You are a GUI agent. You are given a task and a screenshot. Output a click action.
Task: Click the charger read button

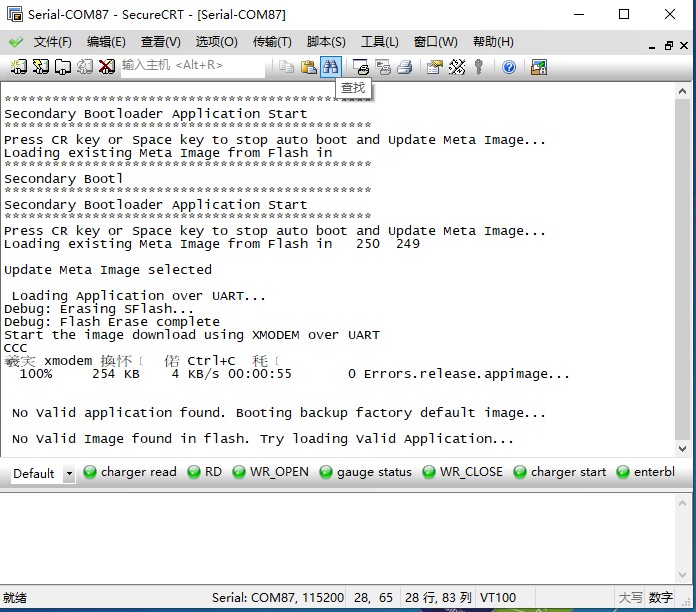coord(130,472)
